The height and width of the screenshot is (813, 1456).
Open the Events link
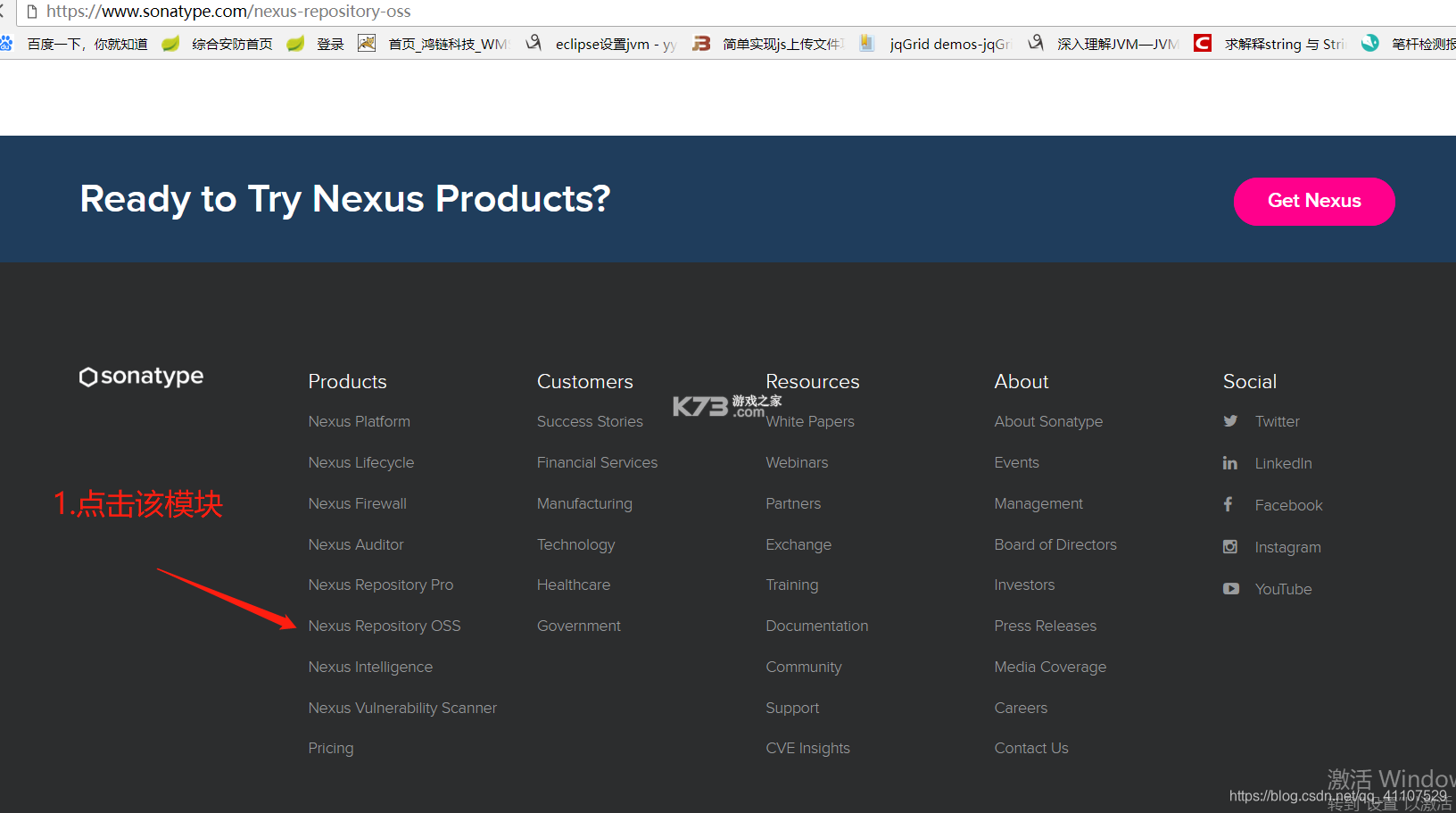[x=1016, y=462]
